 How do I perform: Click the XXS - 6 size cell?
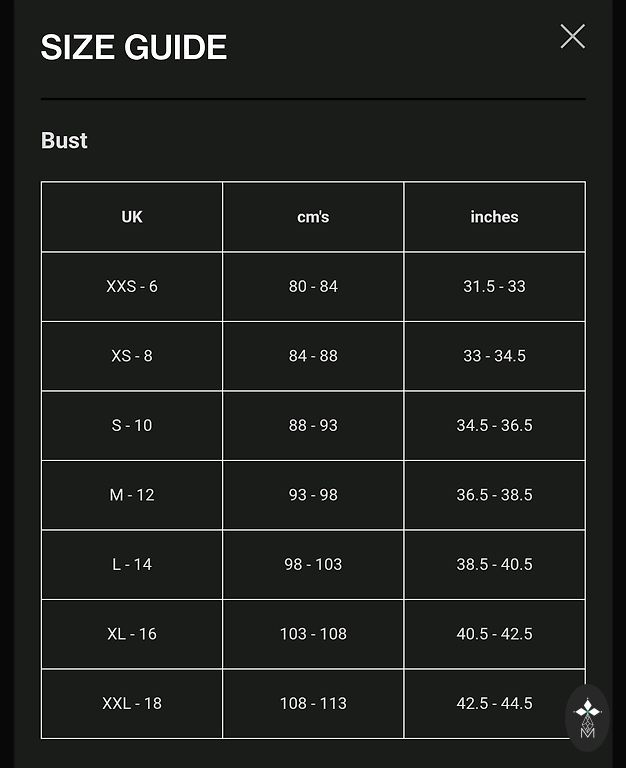click(132, 286)
